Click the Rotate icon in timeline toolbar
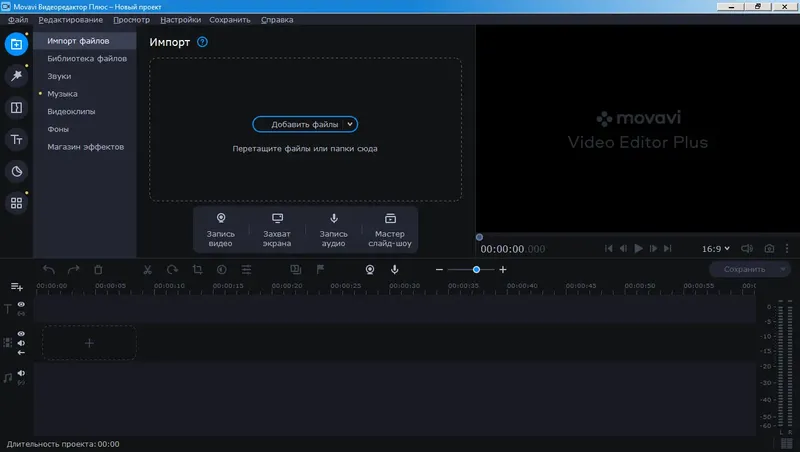800x452 pixels. (x=172, y=269)
